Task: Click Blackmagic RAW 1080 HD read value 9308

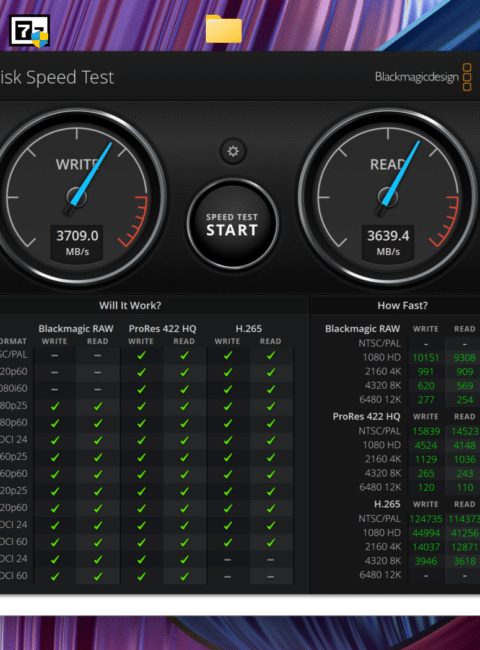Action: pyautogui.click(x=464, y=358)
